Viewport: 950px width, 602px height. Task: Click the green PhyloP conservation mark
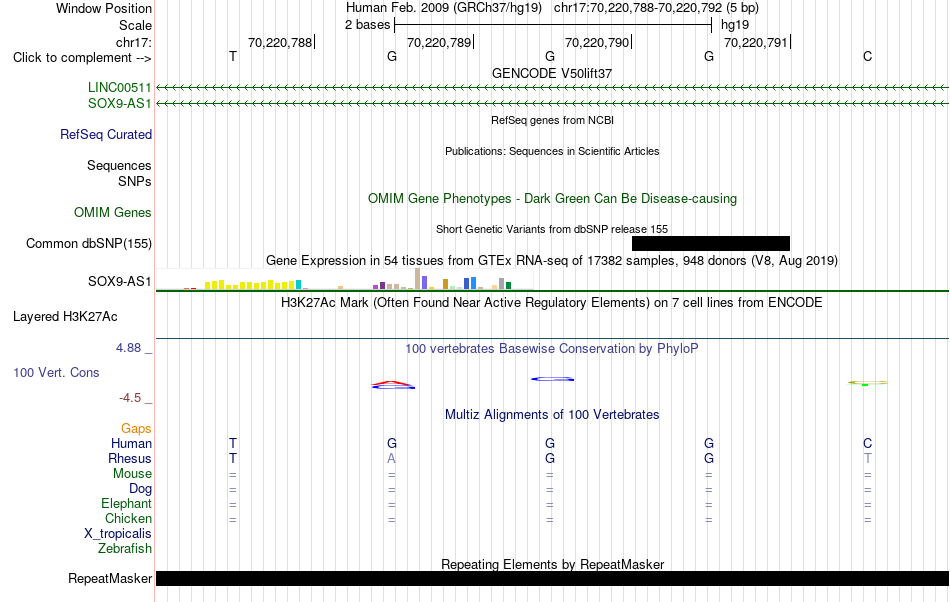coord(867,383)
